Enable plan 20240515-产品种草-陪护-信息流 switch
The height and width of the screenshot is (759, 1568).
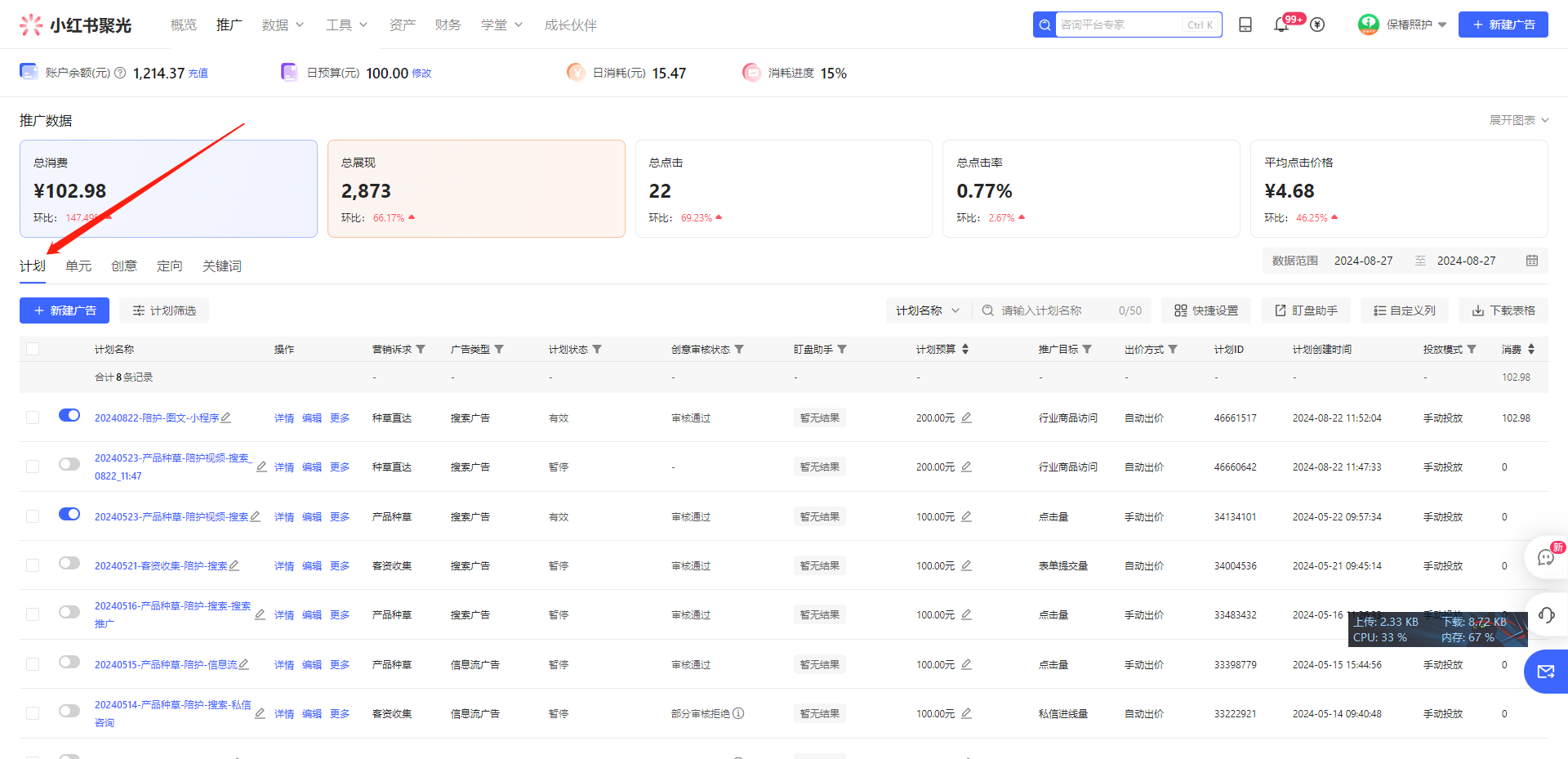69,662
